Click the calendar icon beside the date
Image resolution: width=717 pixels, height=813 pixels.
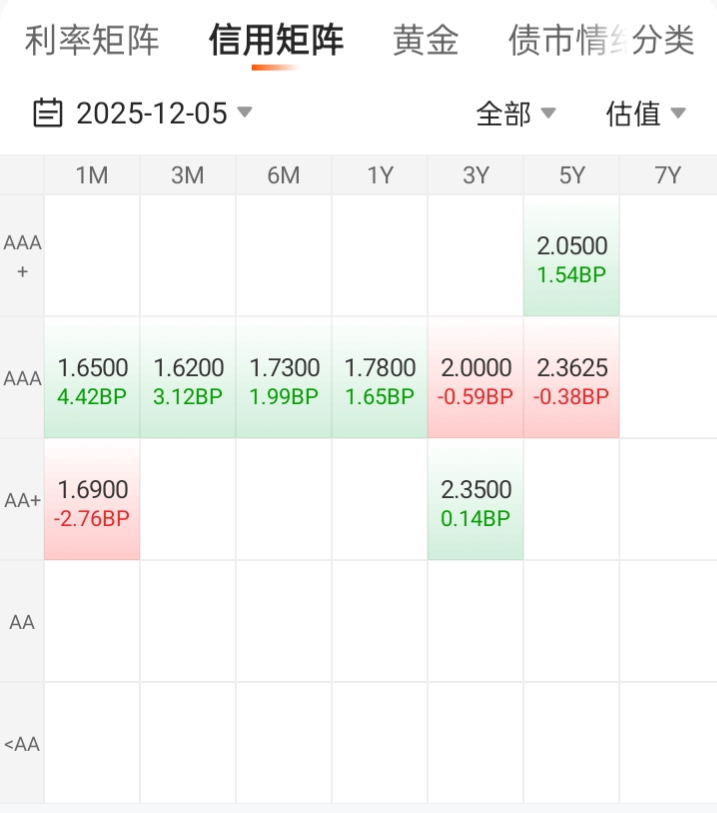click(x=47, y=113)
